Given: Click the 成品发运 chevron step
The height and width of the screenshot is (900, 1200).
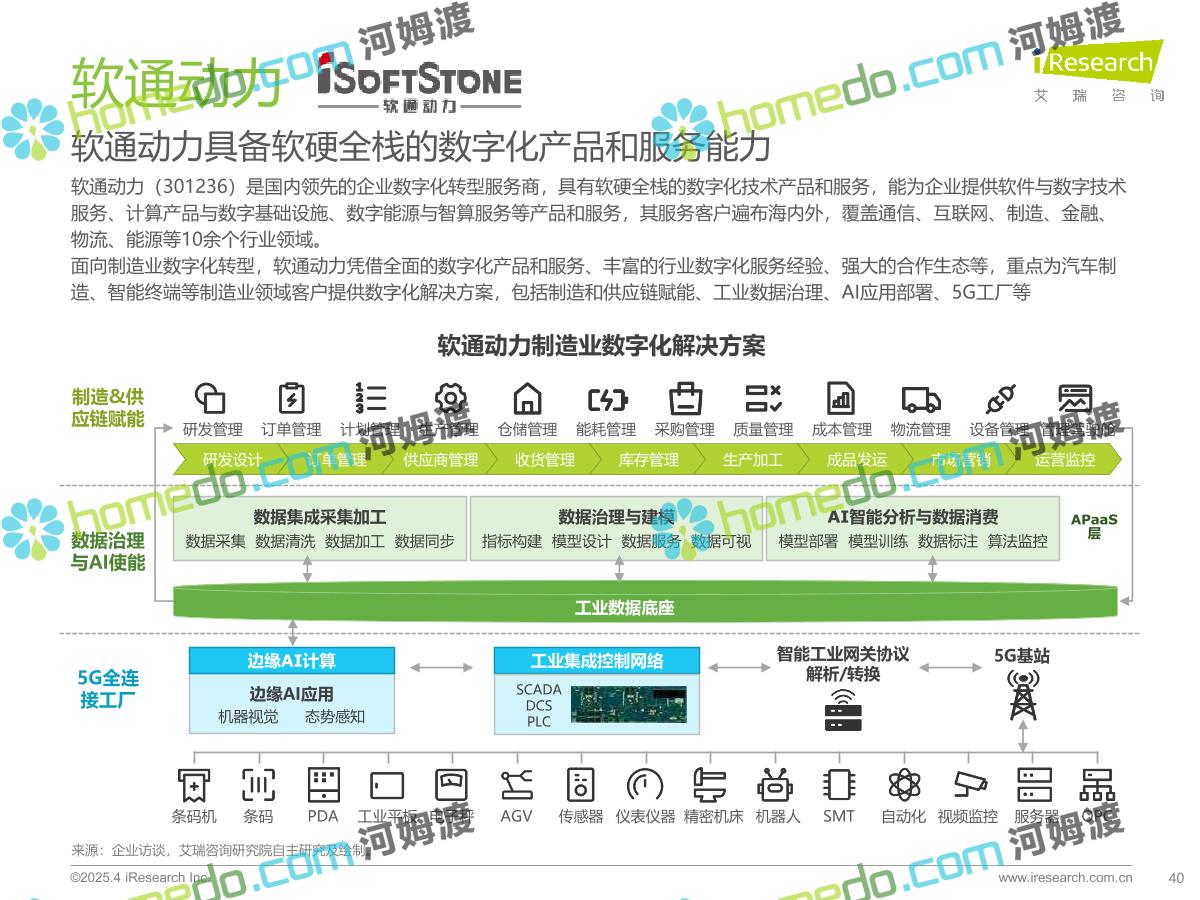Looking at the screenshot, I should pos(857,460).
